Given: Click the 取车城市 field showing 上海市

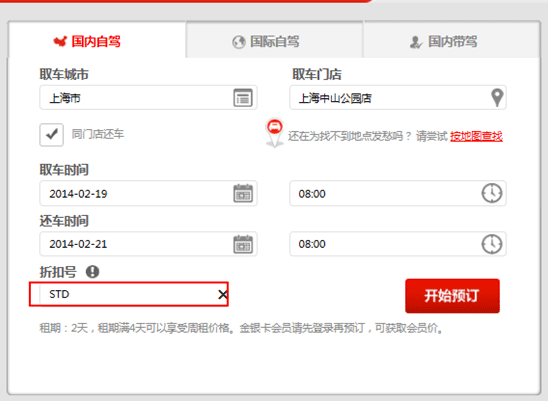Looking at the screenshot, I should pyautogui.click(x=148, y=98).
